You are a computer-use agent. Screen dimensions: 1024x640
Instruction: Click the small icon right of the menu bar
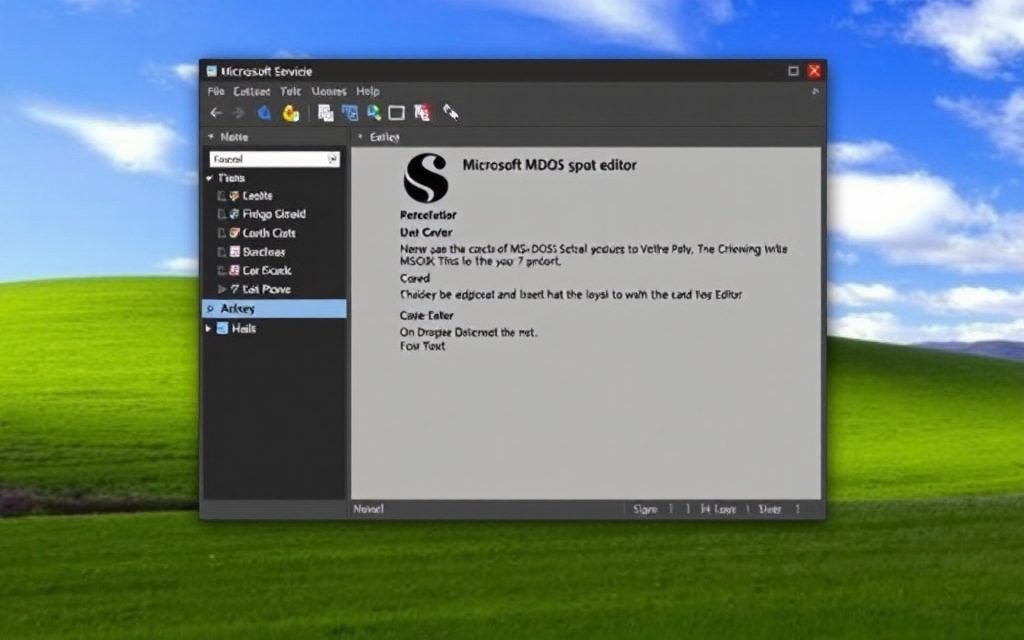pos(815,91)
